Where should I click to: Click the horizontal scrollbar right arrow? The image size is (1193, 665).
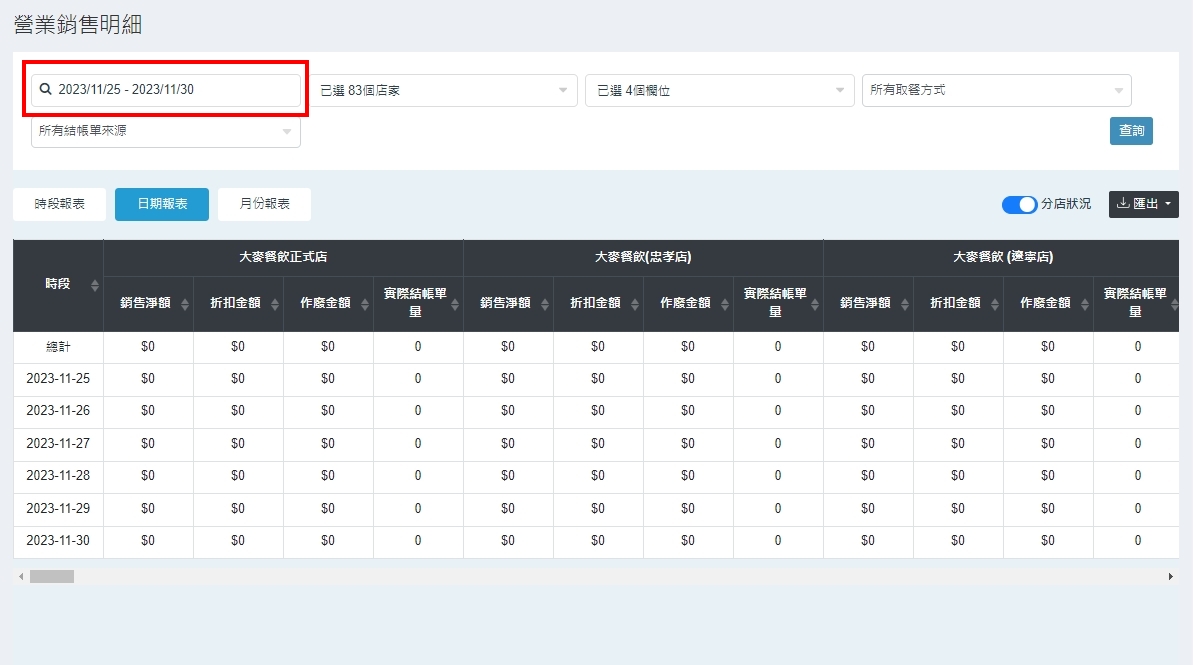pyautogui.click(x=1170, y=577)
